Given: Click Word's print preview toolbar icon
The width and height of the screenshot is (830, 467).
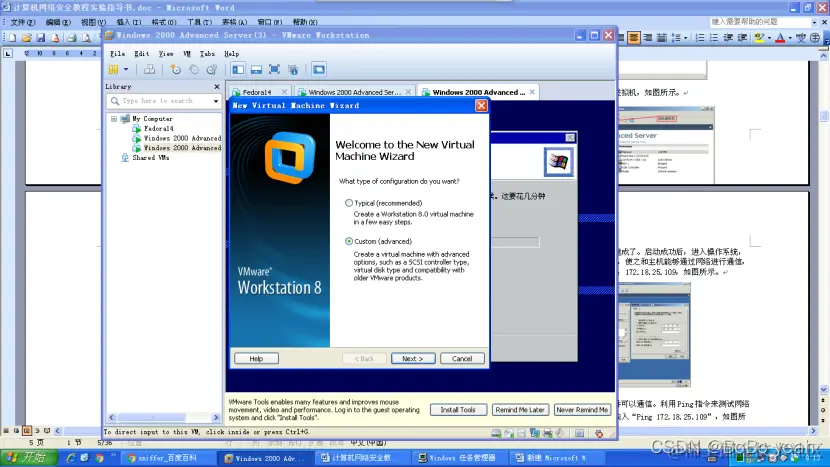Looking at the screenshot, I should pyautogui.click(x=86, y=38).
